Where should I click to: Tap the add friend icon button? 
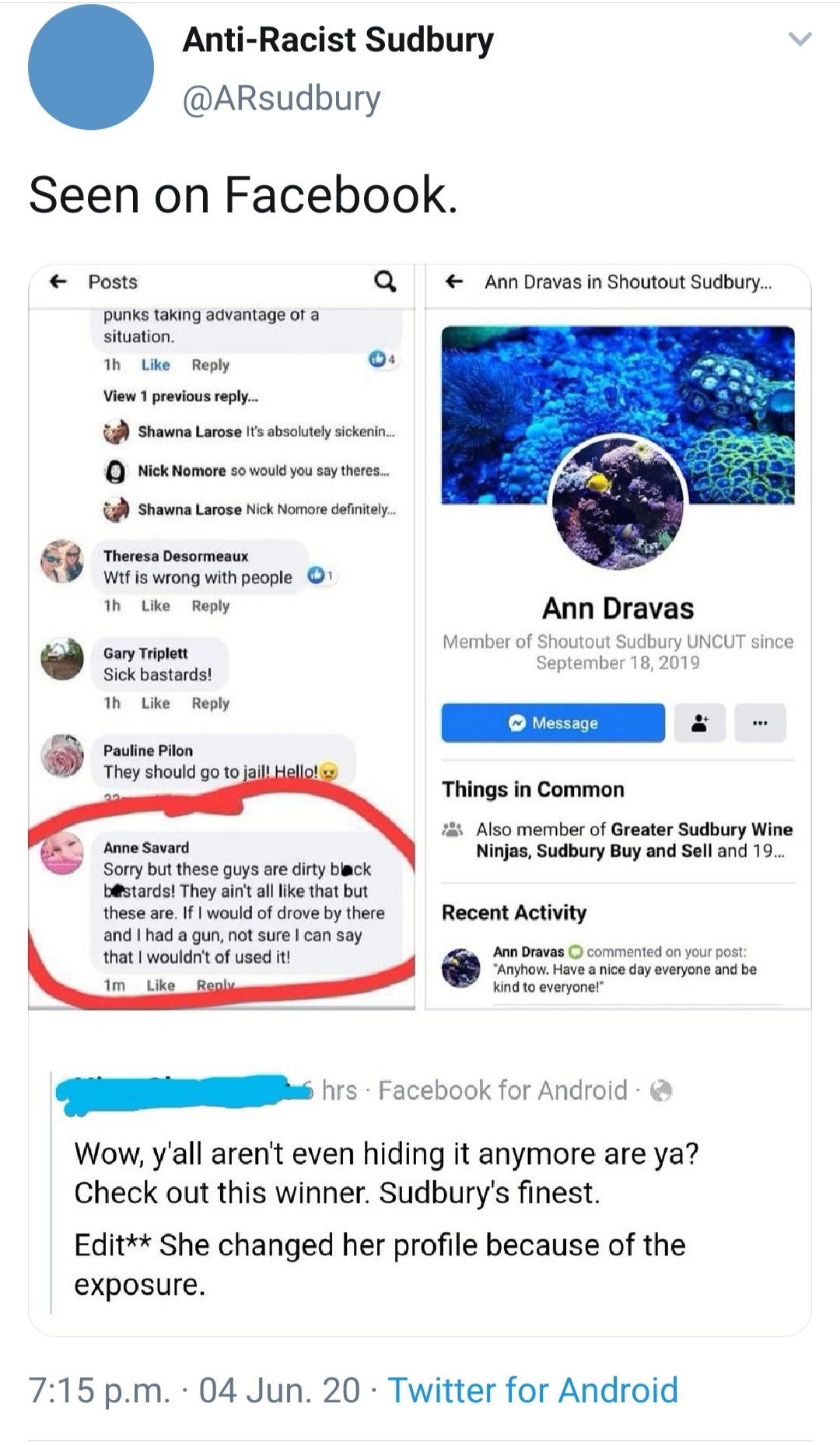(x=700, y=723)
